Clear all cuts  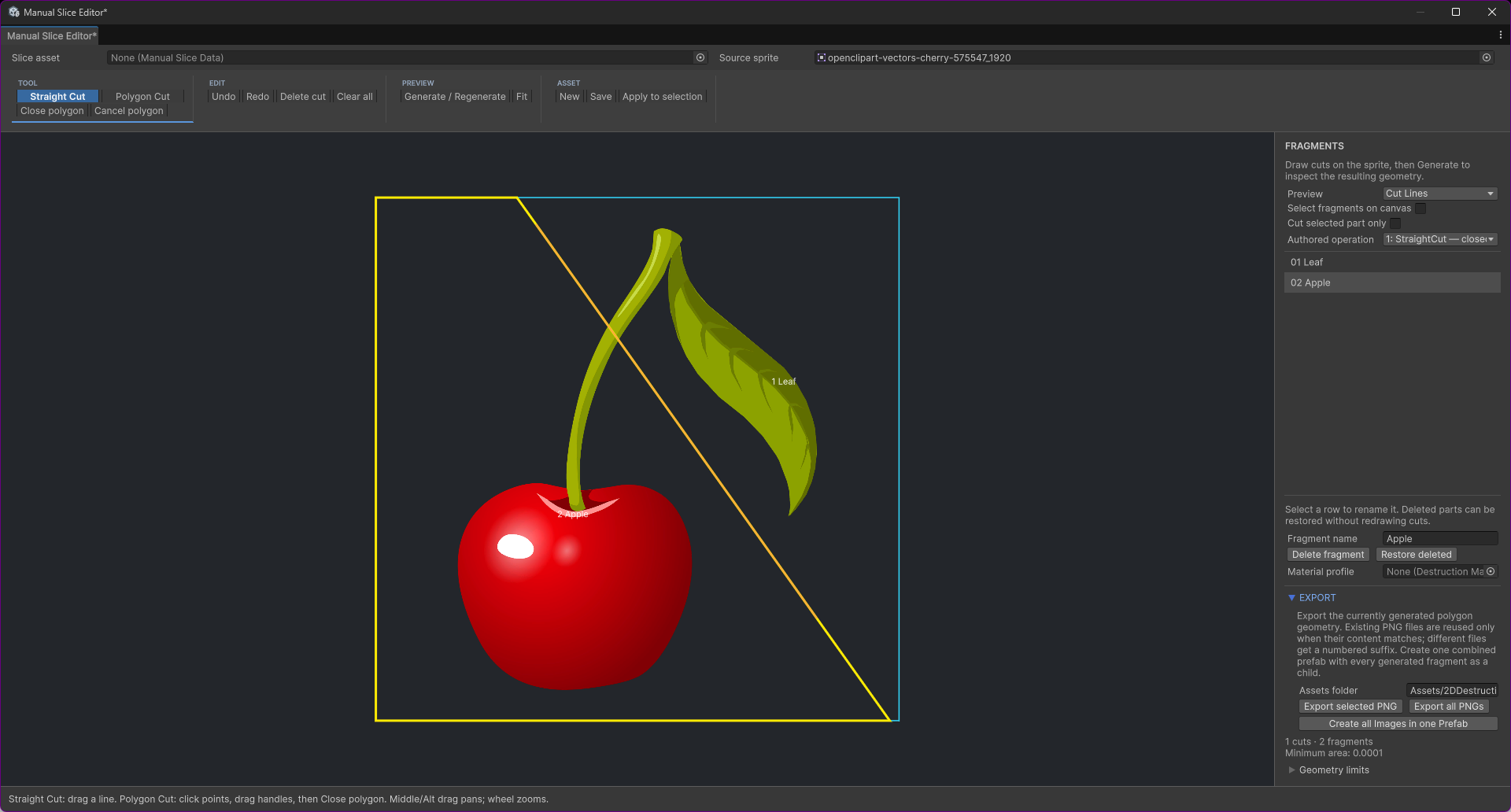pos(355,97)
